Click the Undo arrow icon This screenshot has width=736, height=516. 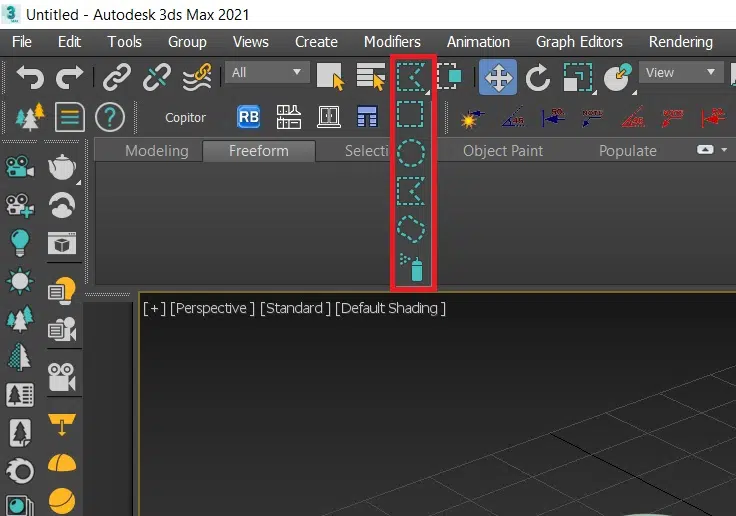[x=31, y=74]
